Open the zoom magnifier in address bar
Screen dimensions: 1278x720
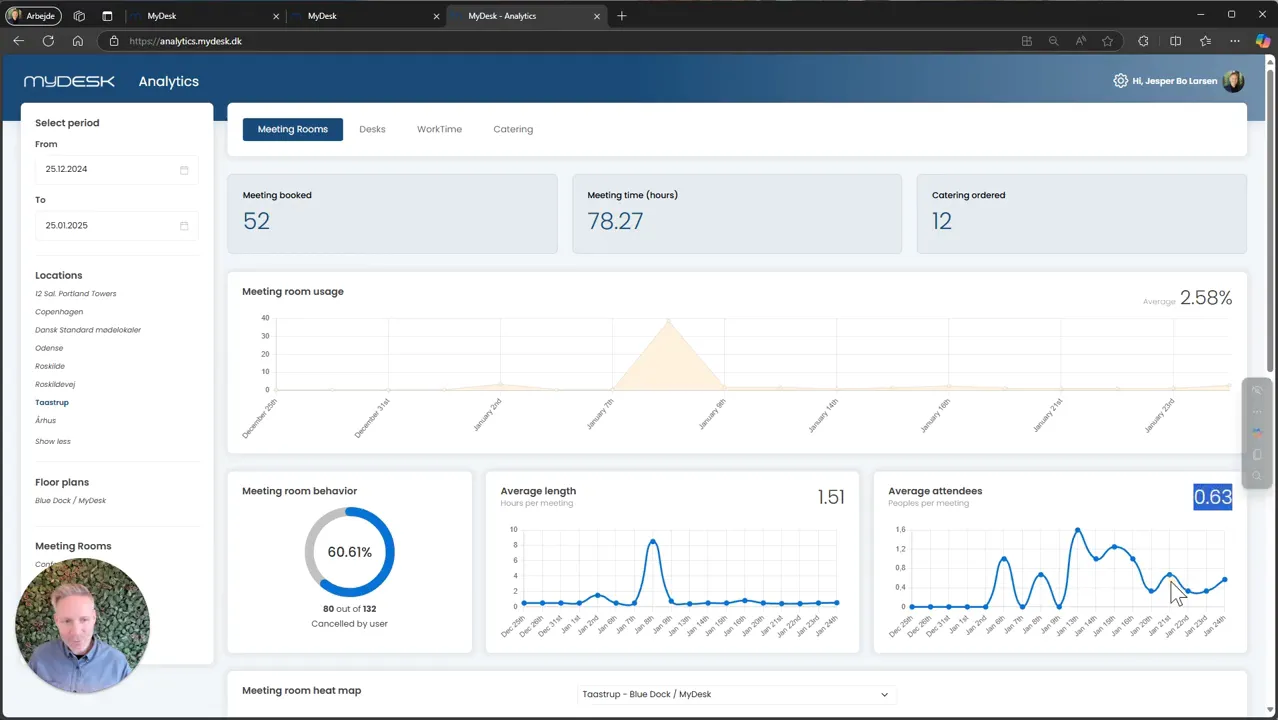[x=1053, y=41]
